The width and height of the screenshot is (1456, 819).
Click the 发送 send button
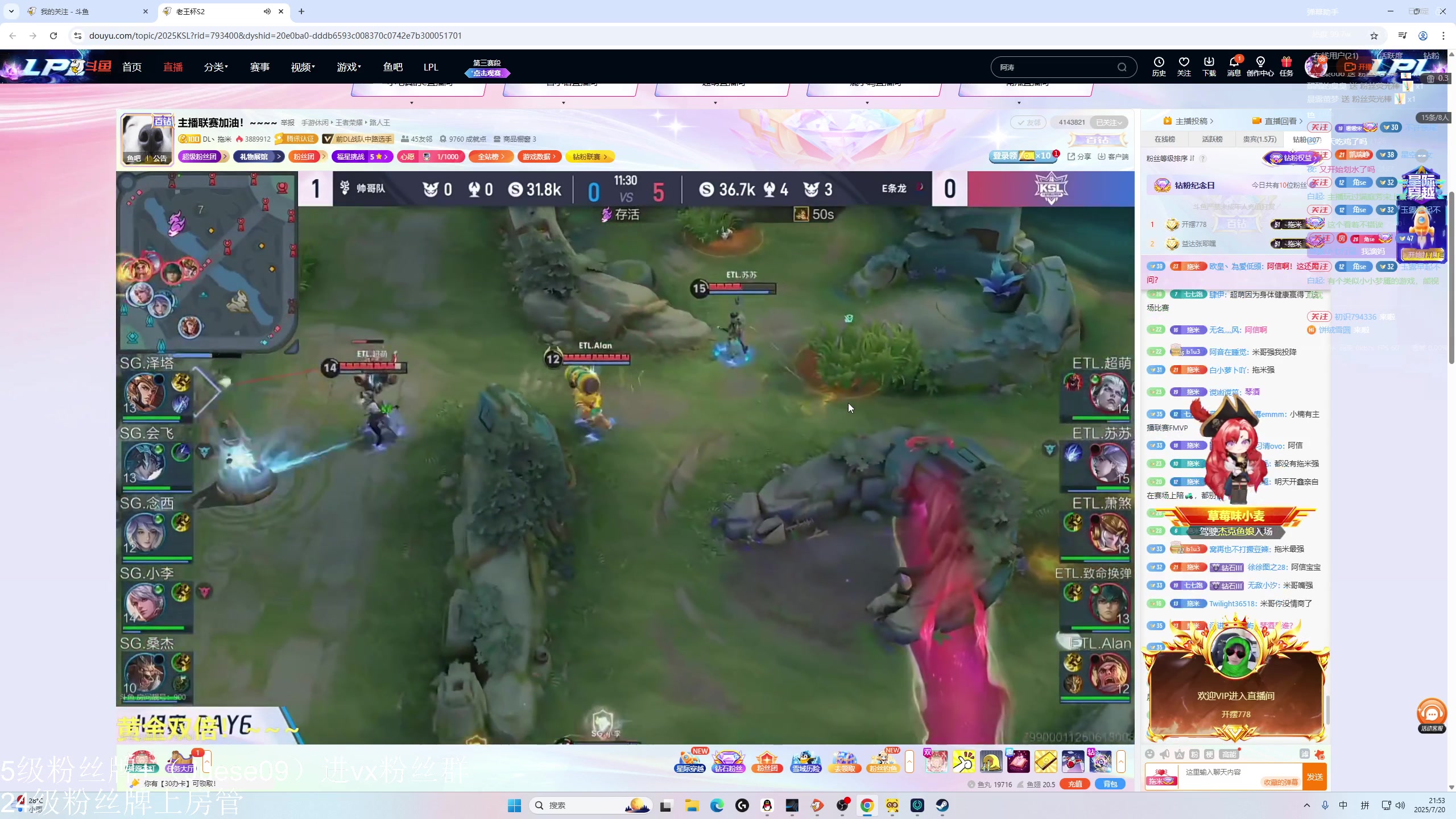coord(1314,777)
